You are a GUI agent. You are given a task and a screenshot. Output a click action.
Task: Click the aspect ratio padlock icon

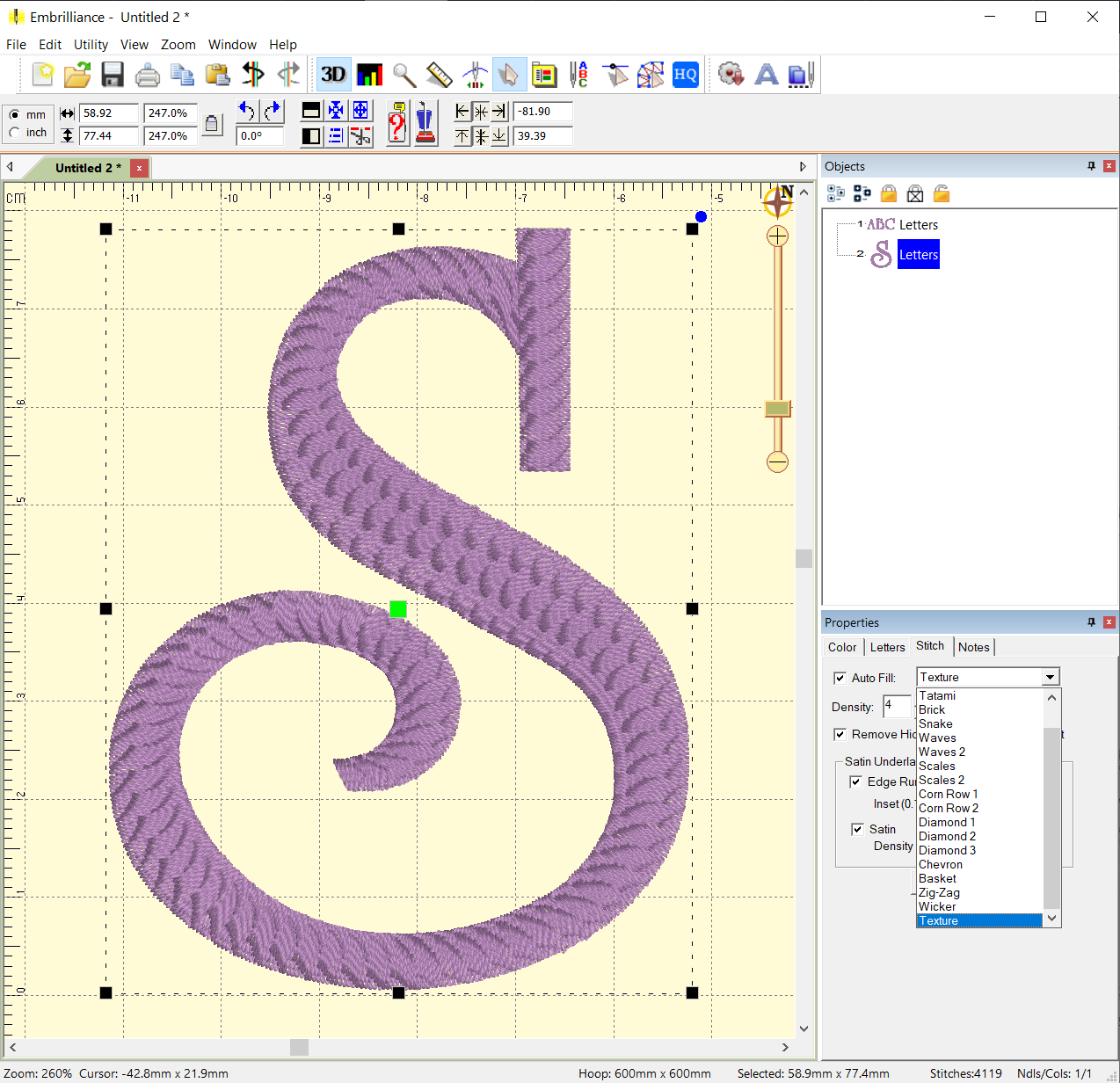pyautogui.click(x=212, y=124)
